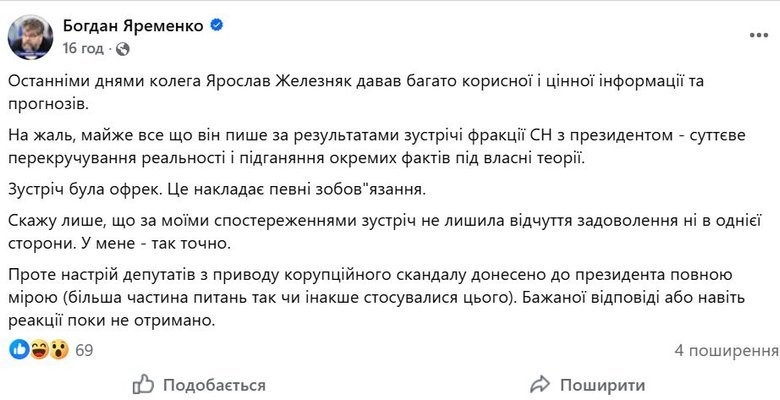Image resolution: width=780 pixels, height=400 pixels.
Task: Click the blue Like reaction emoji
Action: pyautogui.click(x=20, y=350)
